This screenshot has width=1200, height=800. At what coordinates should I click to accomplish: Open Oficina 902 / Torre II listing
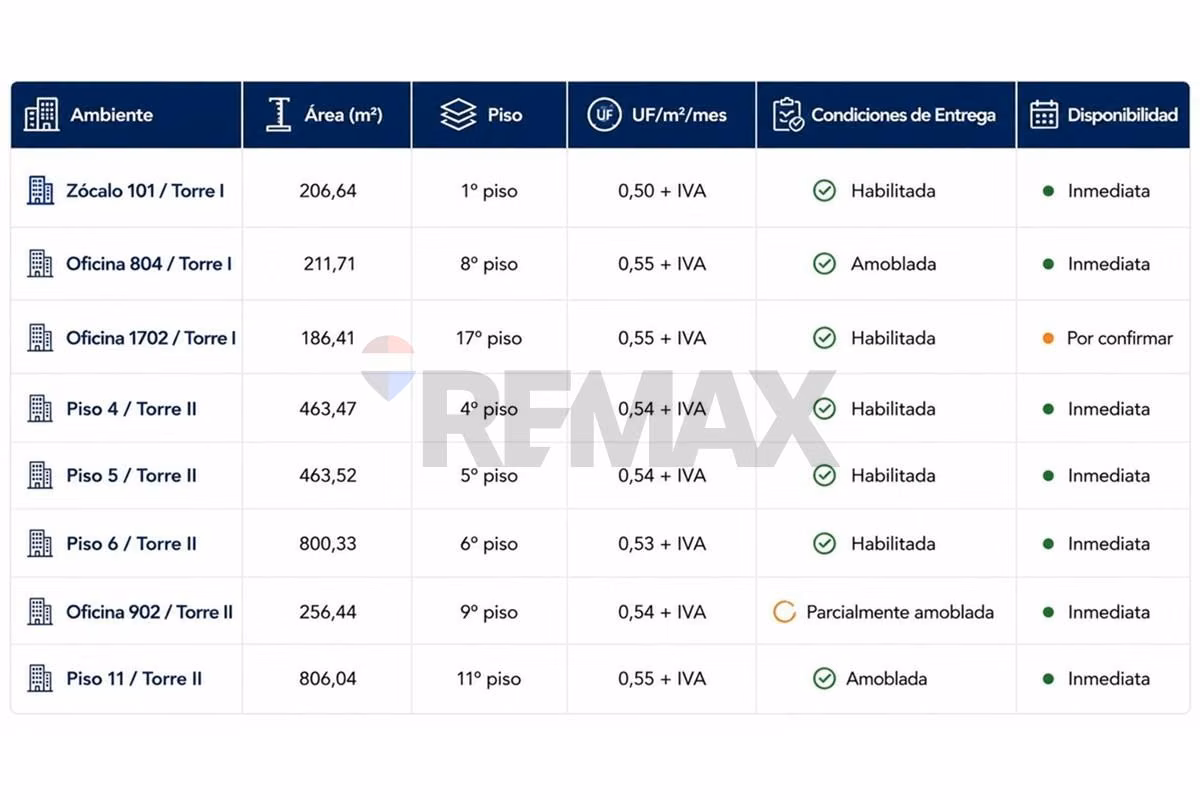tap(150, 612)
